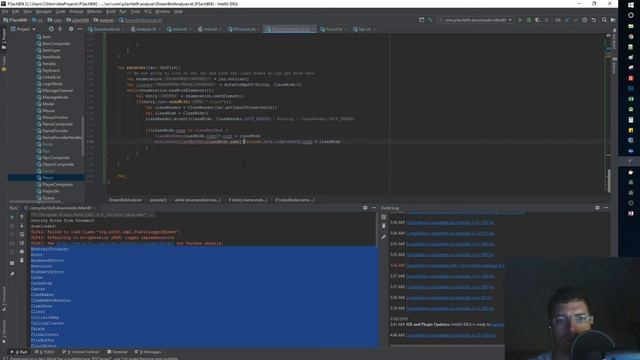Toggle soft-wrap in the Run console

[22, 234]
